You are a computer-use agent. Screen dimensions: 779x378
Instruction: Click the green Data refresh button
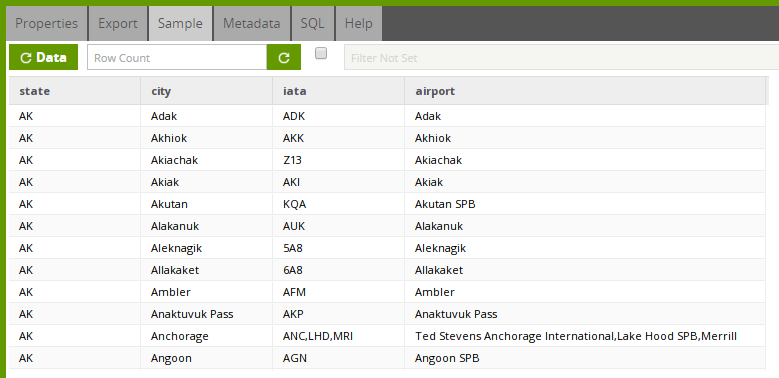tap(43, 58)
